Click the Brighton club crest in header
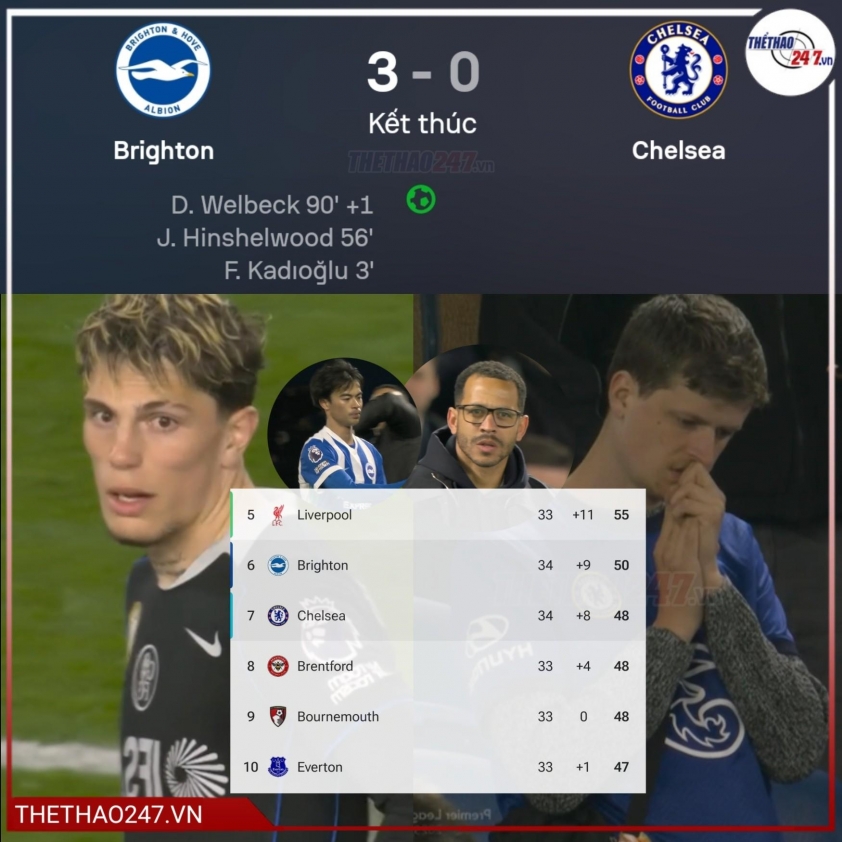 (x=163, y=70)
